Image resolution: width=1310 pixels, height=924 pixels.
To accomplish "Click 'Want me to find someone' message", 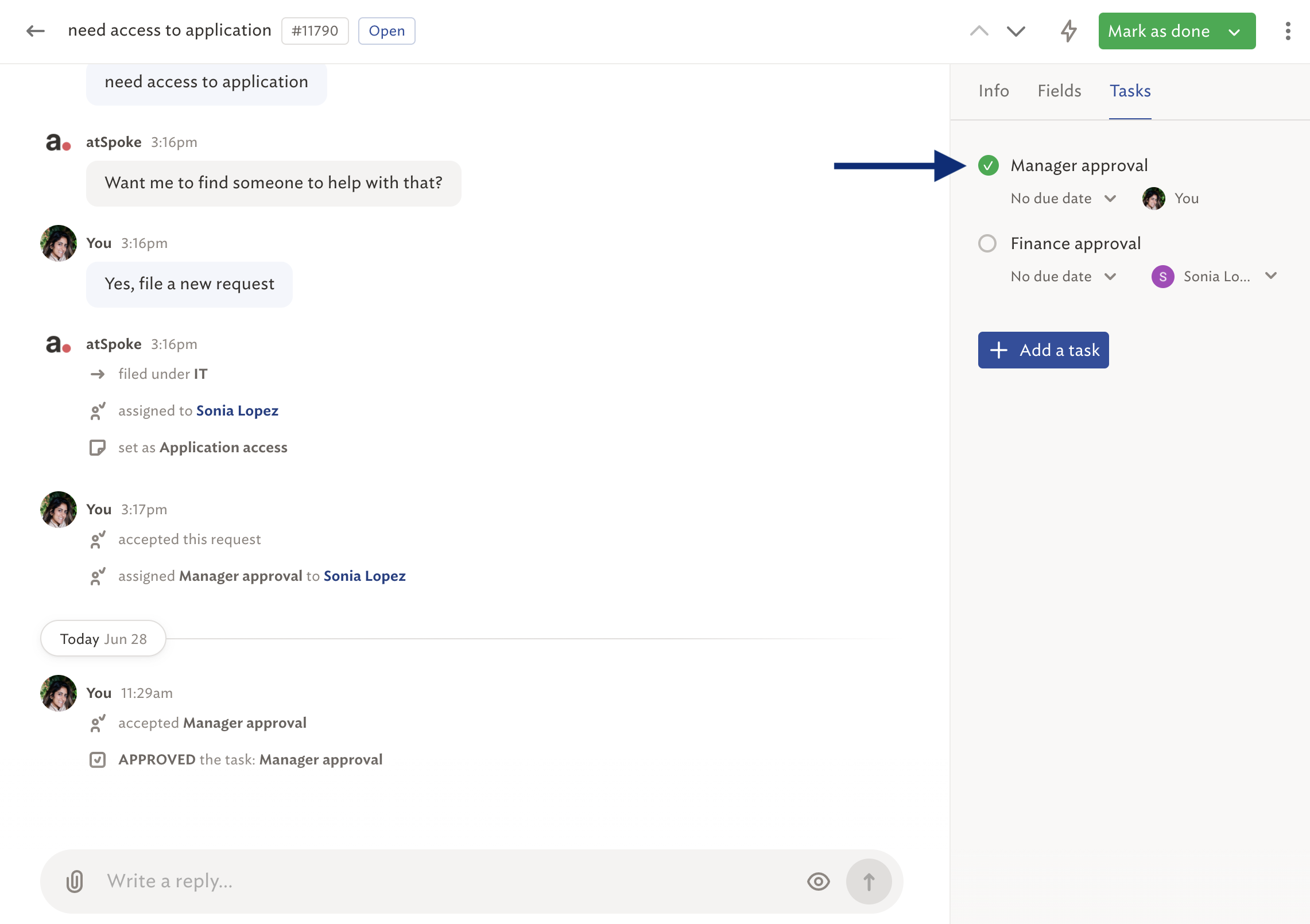I will [x=274, y=183].
